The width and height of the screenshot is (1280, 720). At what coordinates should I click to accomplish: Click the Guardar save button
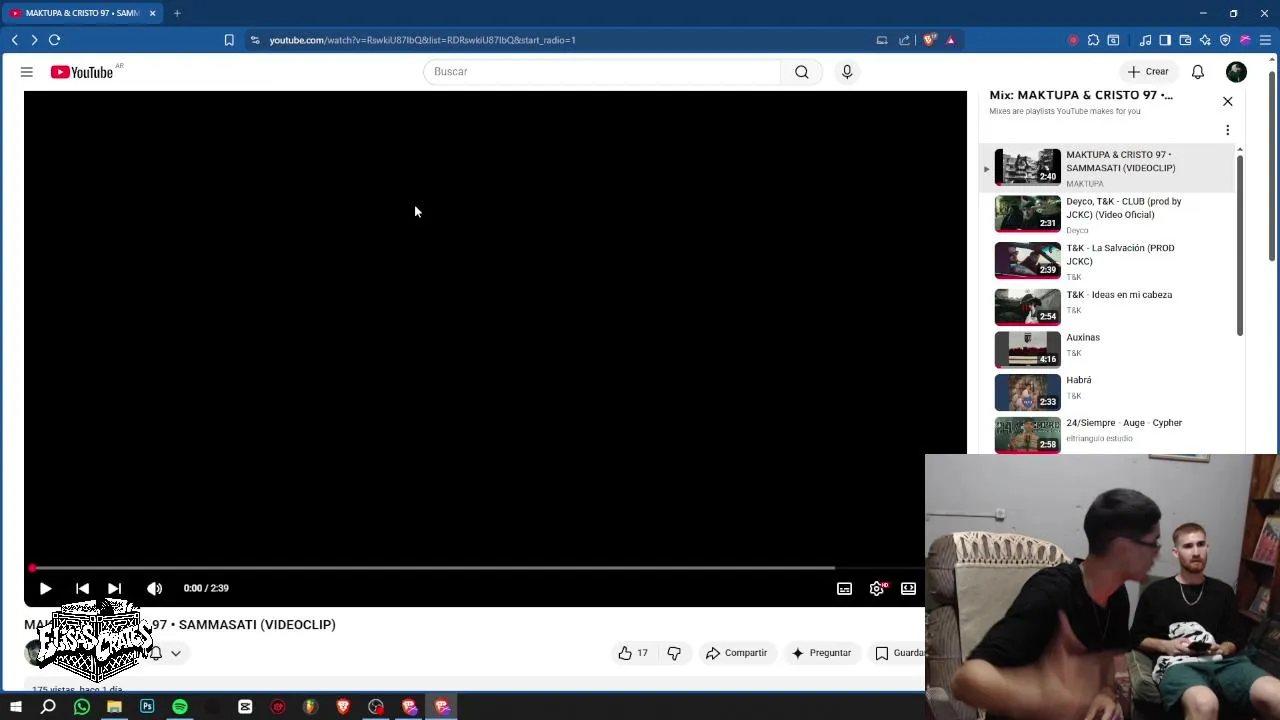tap(898, 653)
